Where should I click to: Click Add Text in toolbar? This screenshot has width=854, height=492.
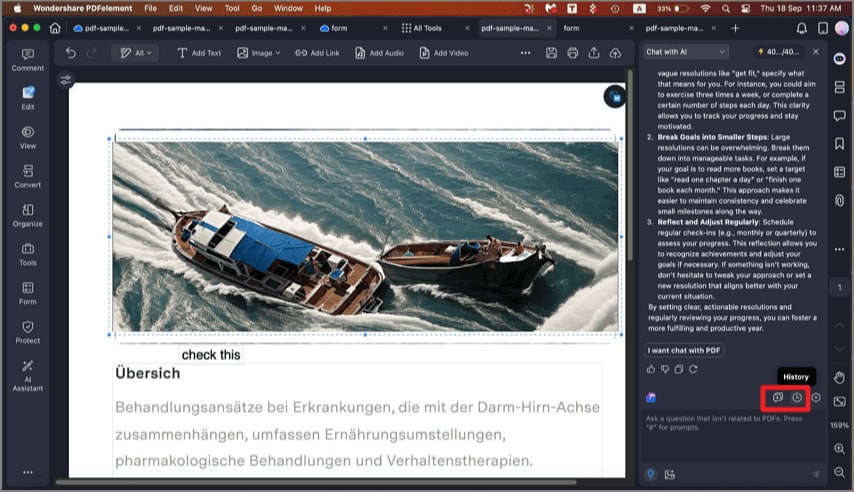[199, 53]
